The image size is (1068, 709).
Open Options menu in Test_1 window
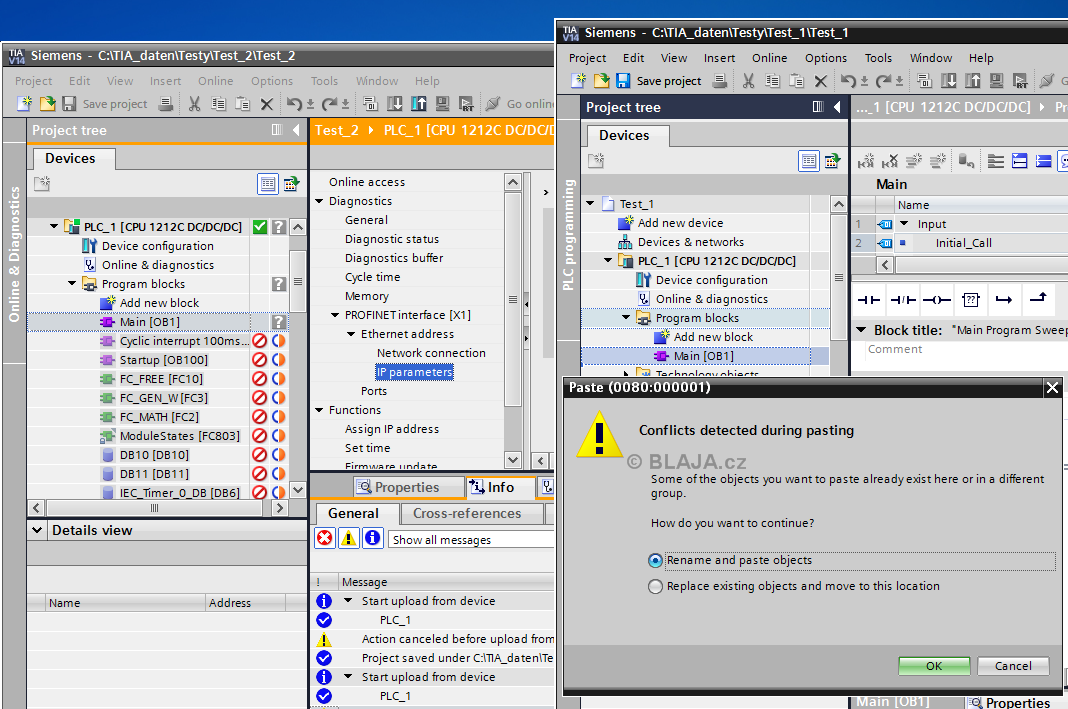[x=826, y=58]
